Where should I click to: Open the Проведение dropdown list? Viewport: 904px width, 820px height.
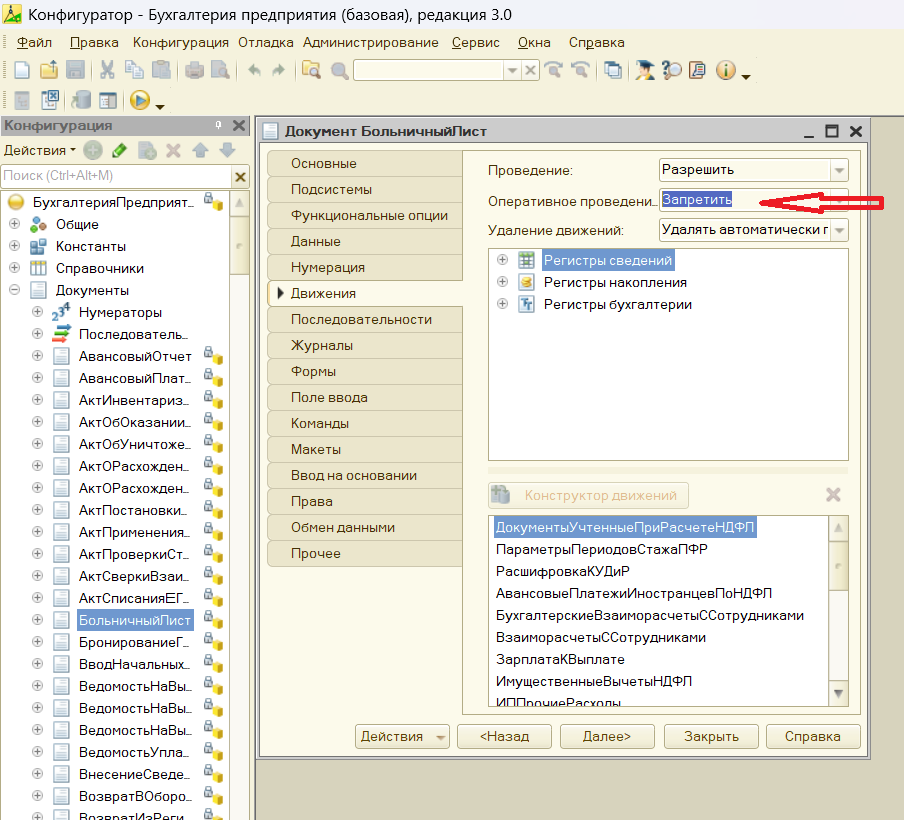coord(839,170)
